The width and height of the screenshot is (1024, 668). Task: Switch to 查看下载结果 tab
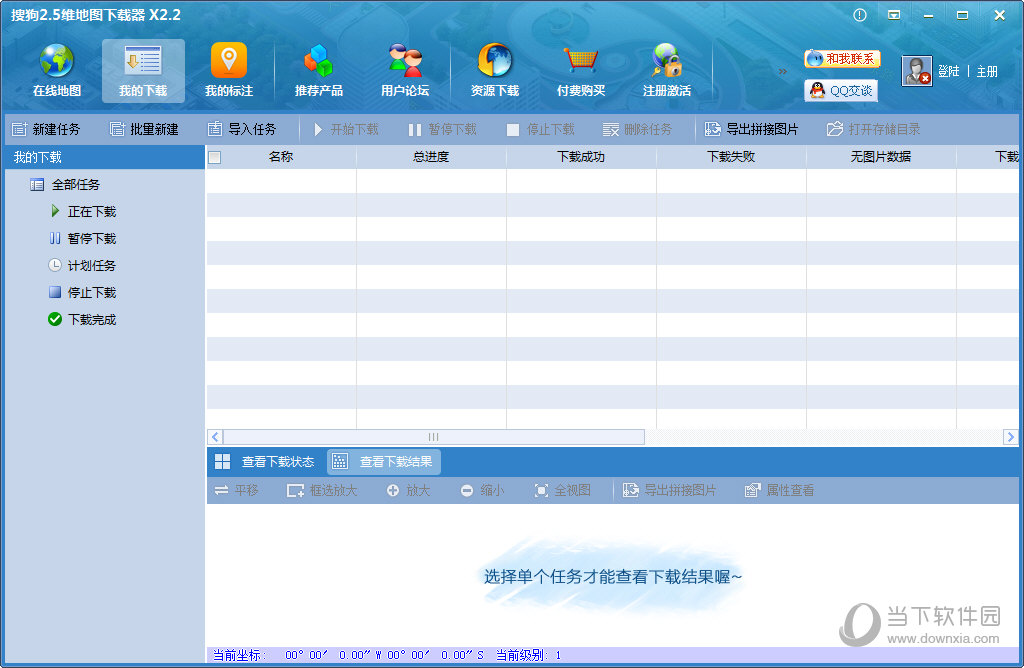point(383,462)
